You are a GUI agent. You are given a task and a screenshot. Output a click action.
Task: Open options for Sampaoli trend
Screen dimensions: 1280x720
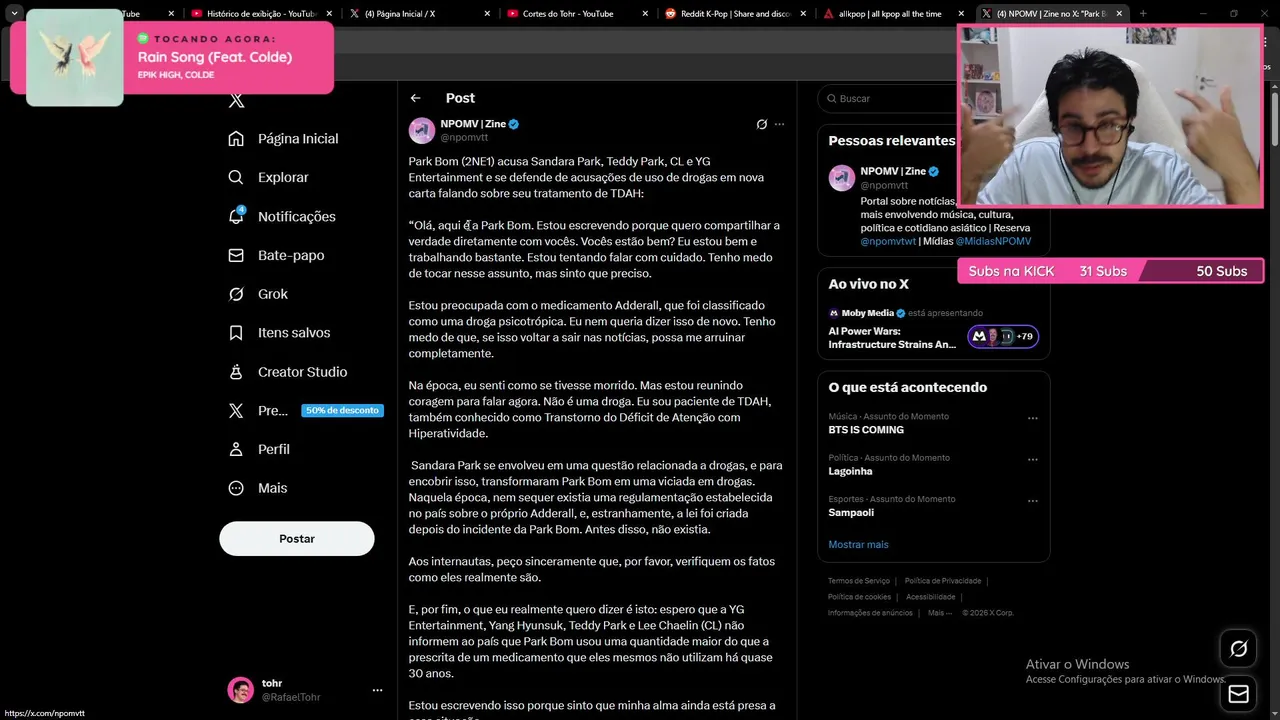1033,501
